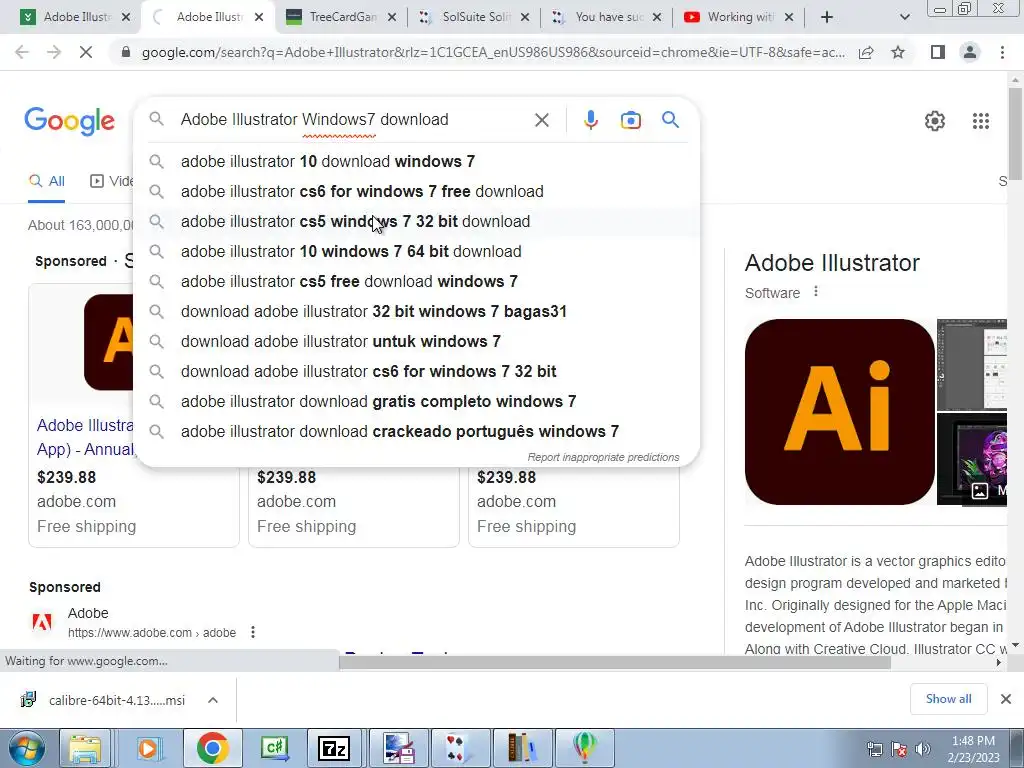The image size is (1024, 768).
Task: Choose suggestion 32 bit windows 7 bagas31
Action: 418,312
